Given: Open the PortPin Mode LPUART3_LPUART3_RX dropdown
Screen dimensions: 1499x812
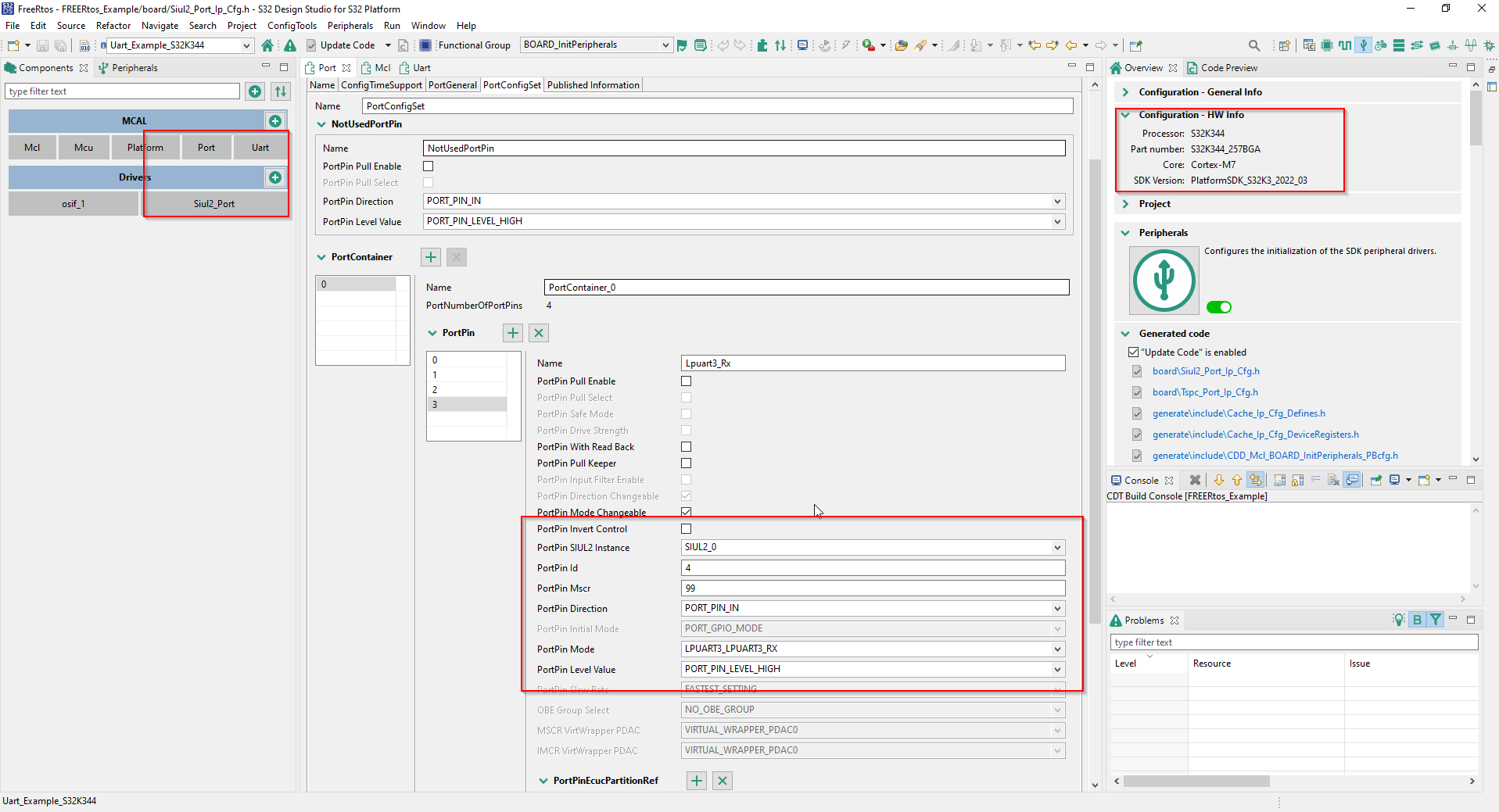Looking at the screenshot, I should tap(873, 649).
